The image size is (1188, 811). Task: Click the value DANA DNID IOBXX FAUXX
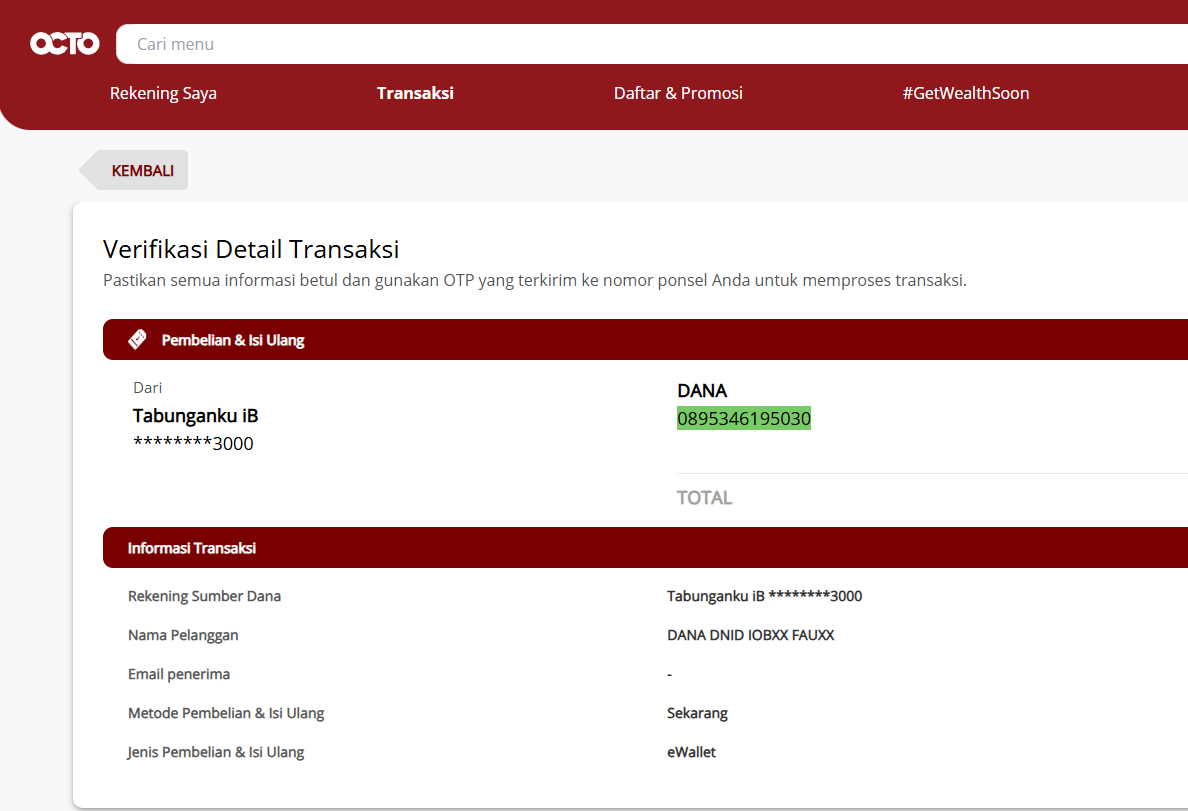coord(751,635)
